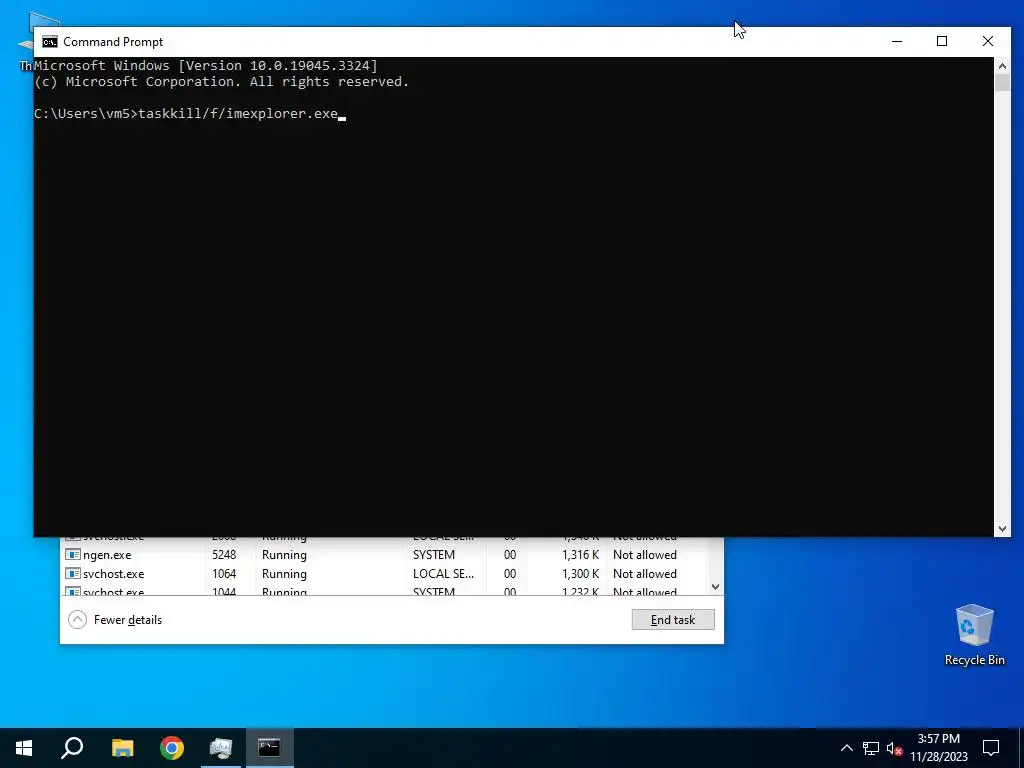Minimize the Command Prompt window
Viewport: 1024px width, 768px height.
coord(897,41)
